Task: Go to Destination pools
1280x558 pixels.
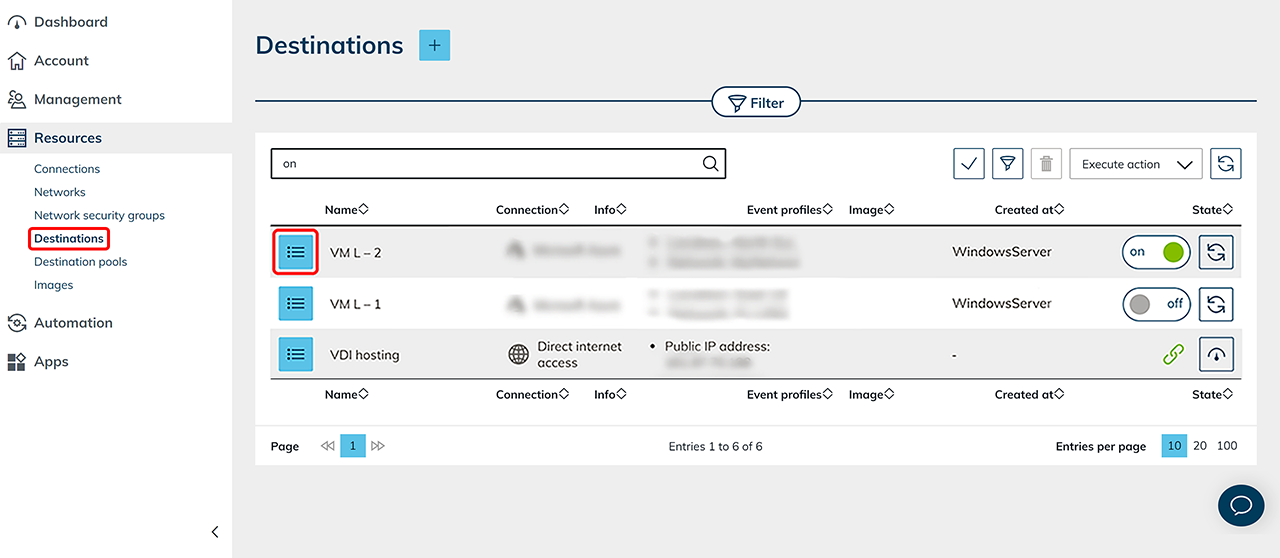Action: (x=80, y=262)
